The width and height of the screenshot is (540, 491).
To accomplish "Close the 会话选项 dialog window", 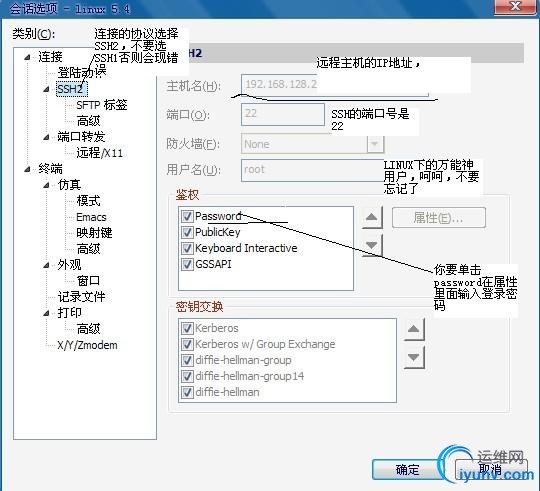I will pyautogui.click(x=515, y=6).
